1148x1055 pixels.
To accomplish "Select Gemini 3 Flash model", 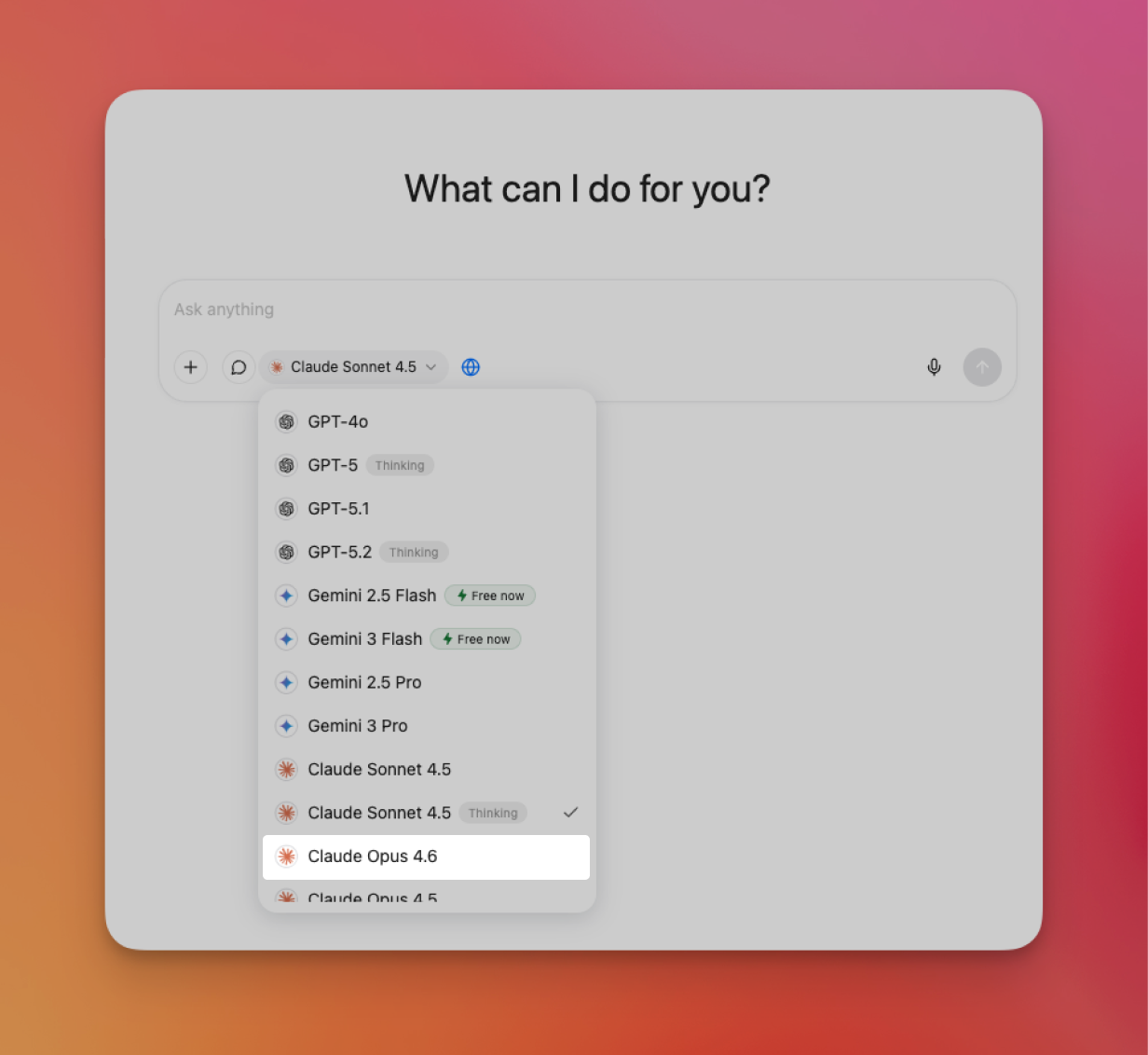I will 427,639.
